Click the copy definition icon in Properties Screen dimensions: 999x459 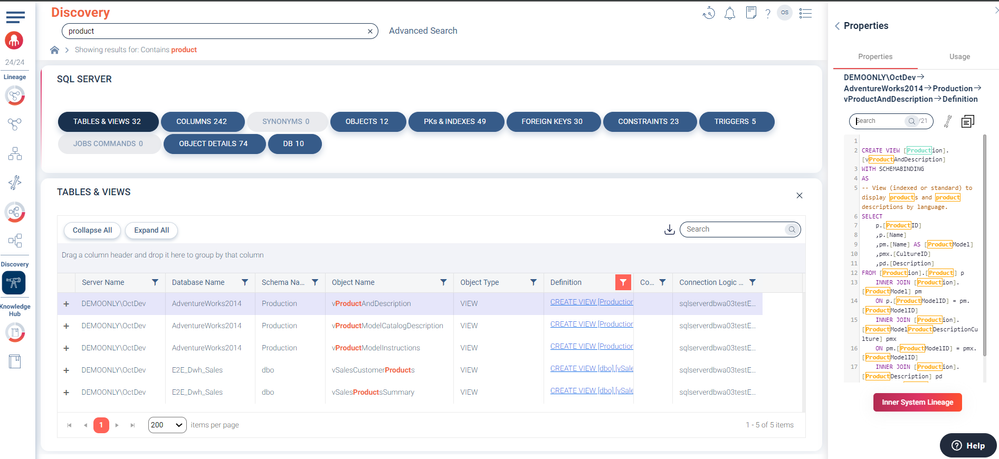click(x=967, y=121)
